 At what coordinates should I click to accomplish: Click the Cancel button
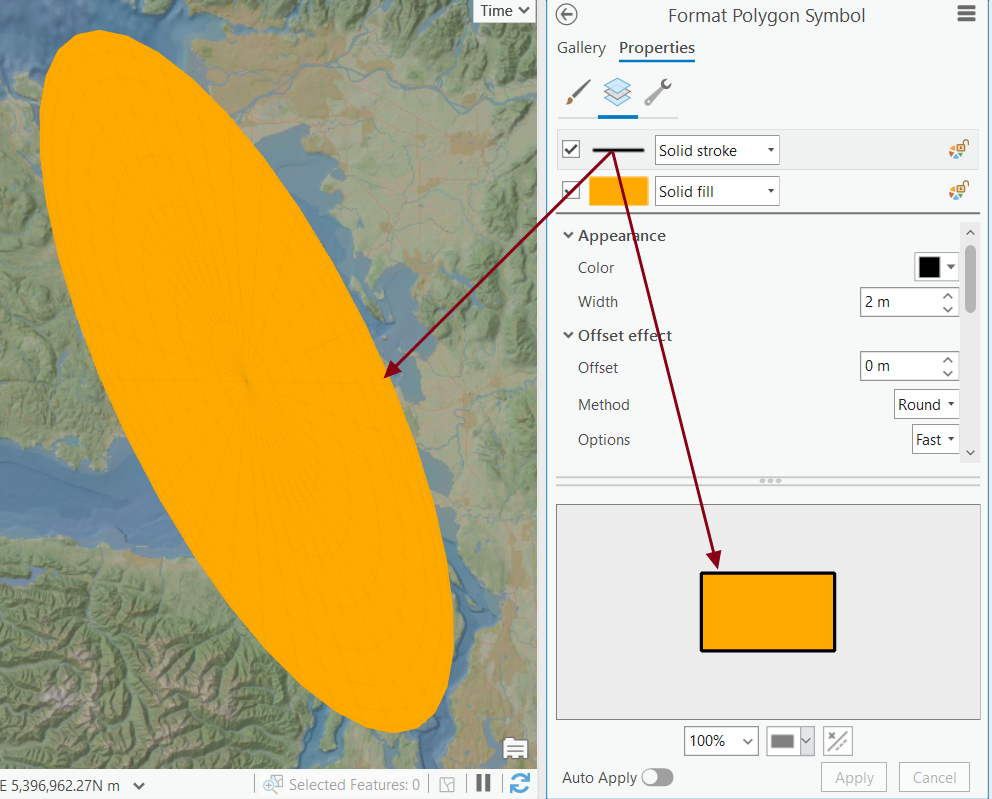click(933, 777)
